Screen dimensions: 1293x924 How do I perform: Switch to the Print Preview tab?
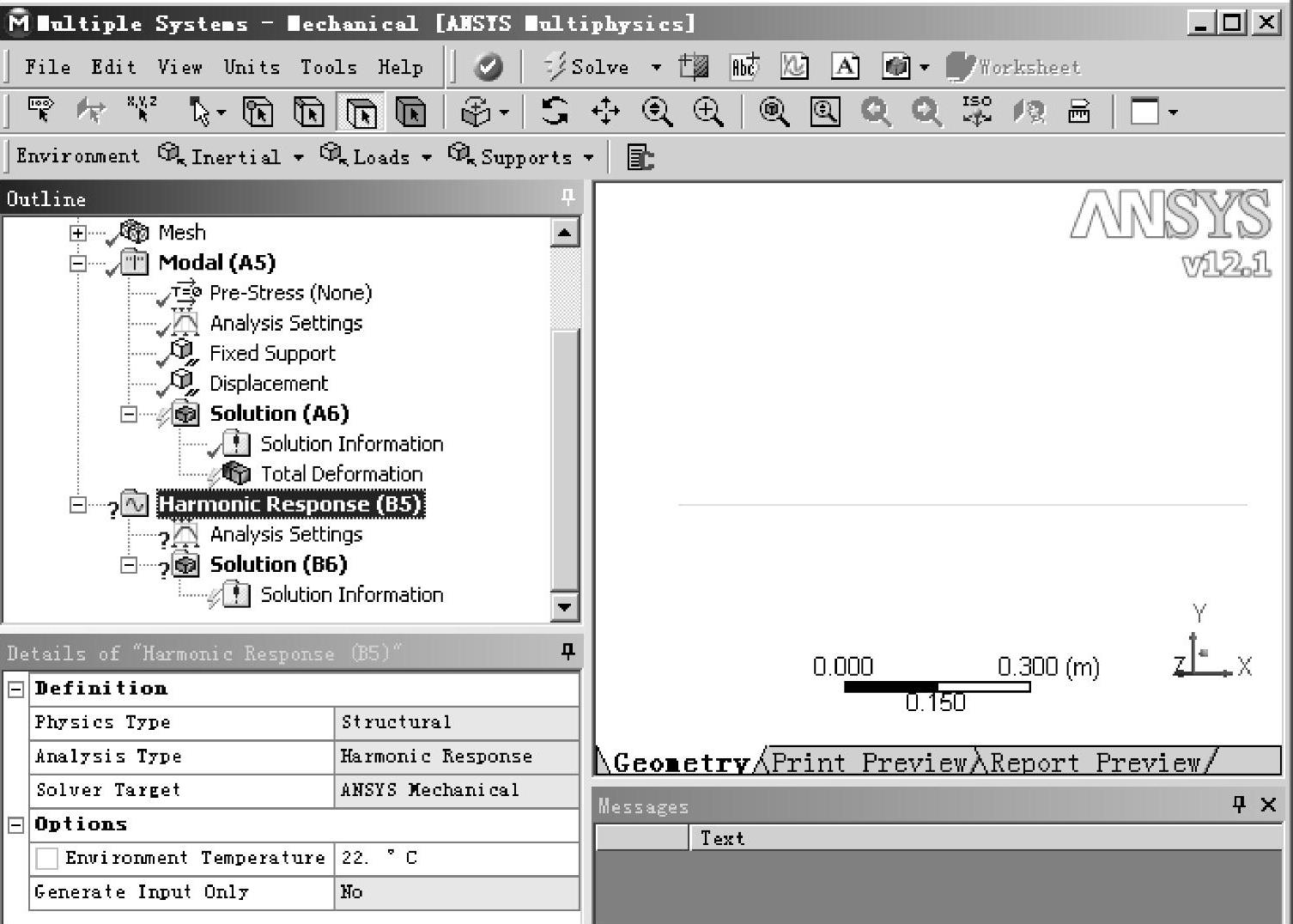click(869, 762)
